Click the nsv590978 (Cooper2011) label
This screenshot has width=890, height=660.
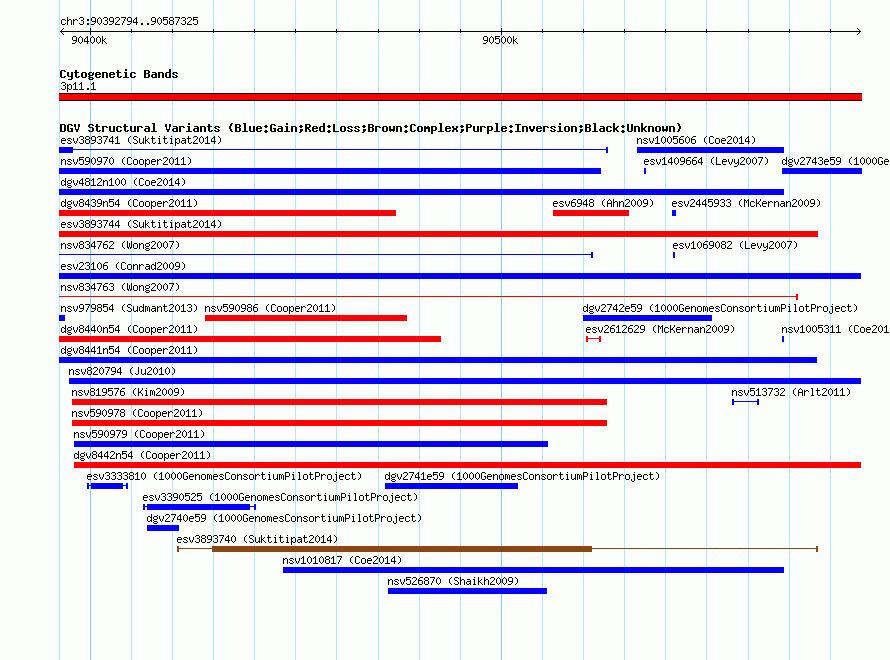click(x=137, y=413)
